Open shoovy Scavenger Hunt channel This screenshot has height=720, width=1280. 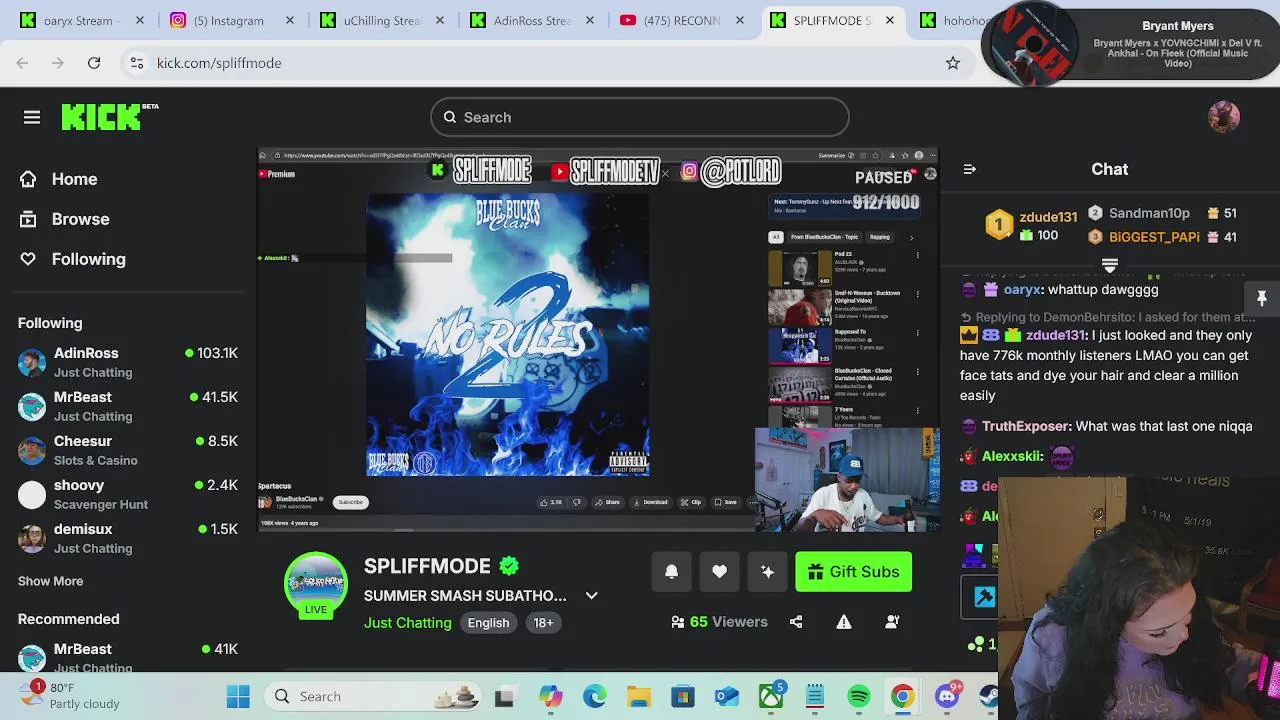(128, 494)
